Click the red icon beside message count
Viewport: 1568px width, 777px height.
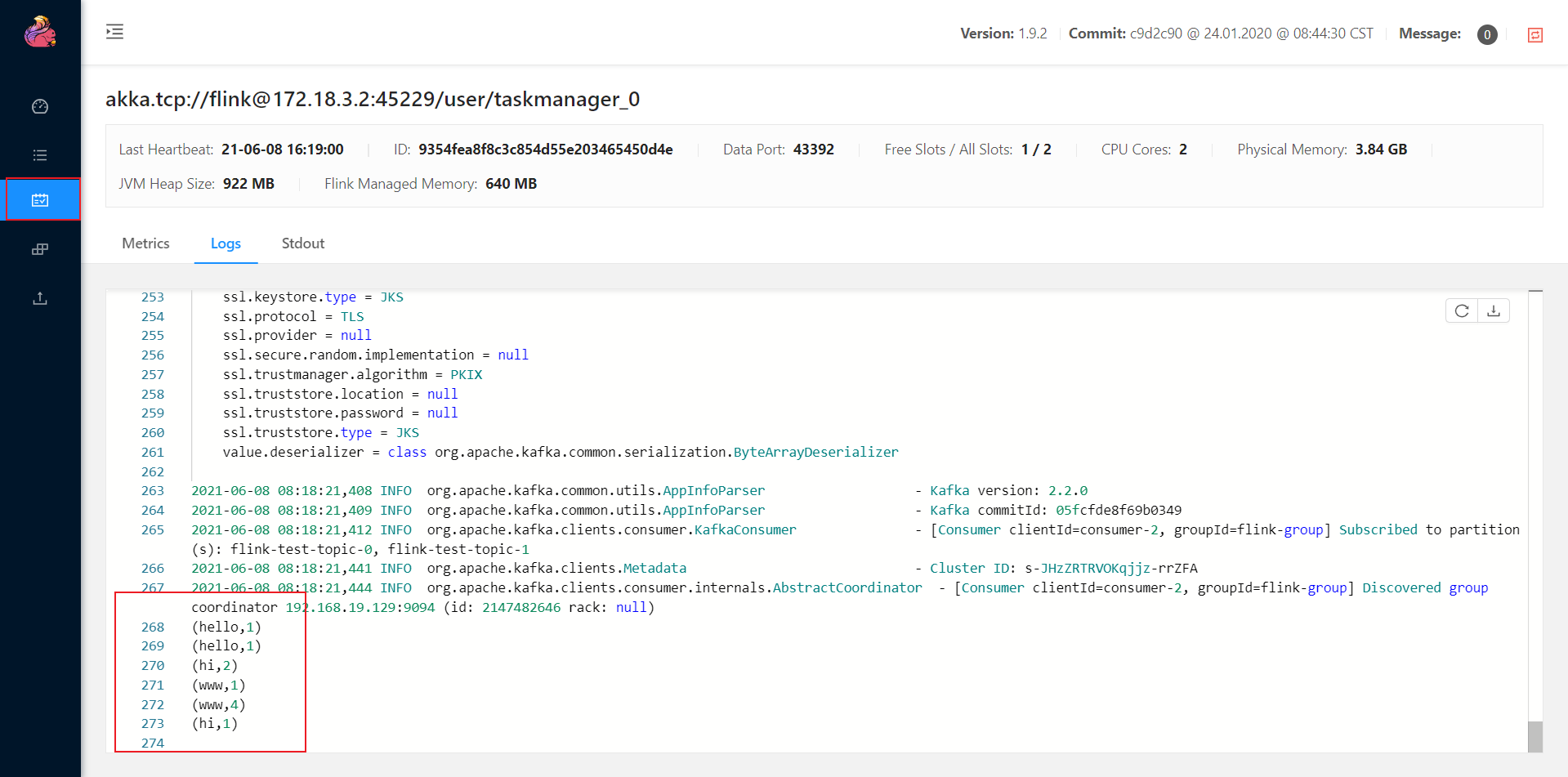click(1535, 34)
